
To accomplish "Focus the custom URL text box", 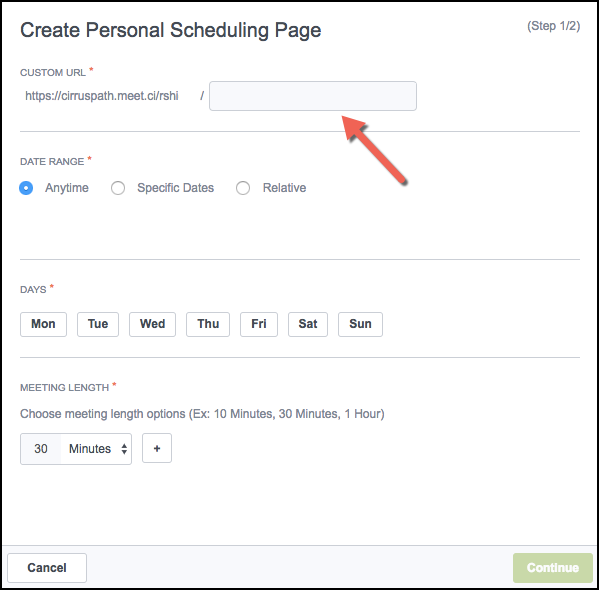I will [313, 96].
